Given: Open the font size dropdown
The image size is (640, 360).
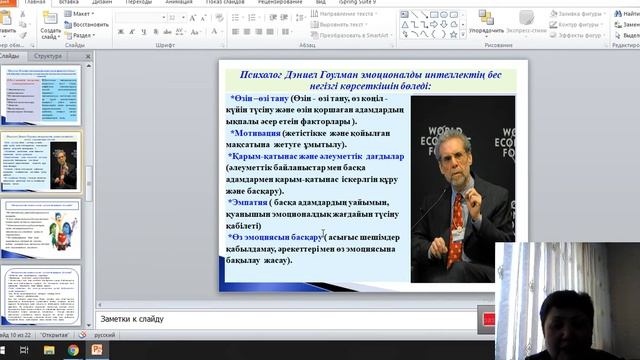Looking at the screenshot, I should 183,18.
